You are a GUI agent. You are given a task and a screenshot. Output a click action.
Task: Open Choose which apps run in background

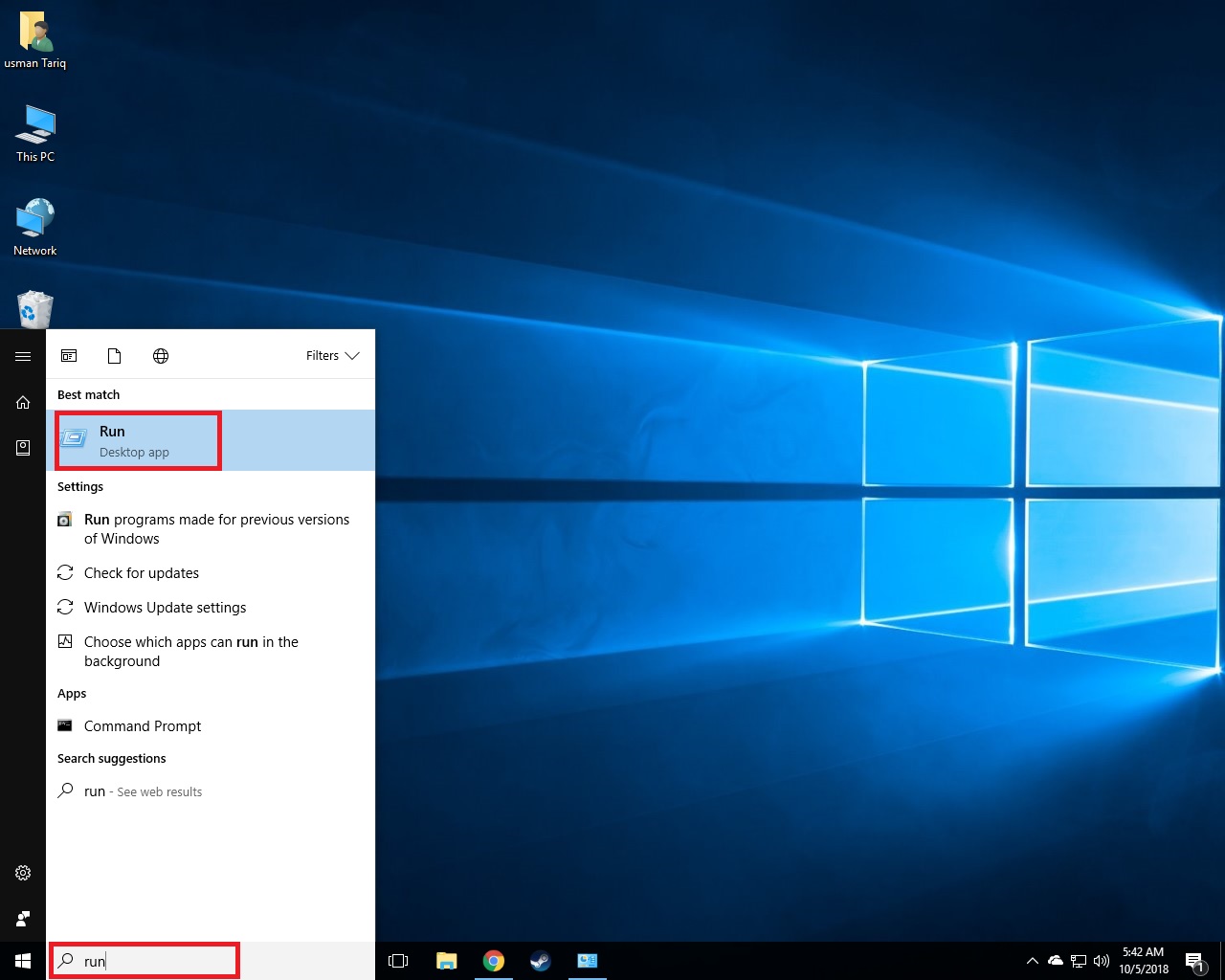click(x=191, y=651)
